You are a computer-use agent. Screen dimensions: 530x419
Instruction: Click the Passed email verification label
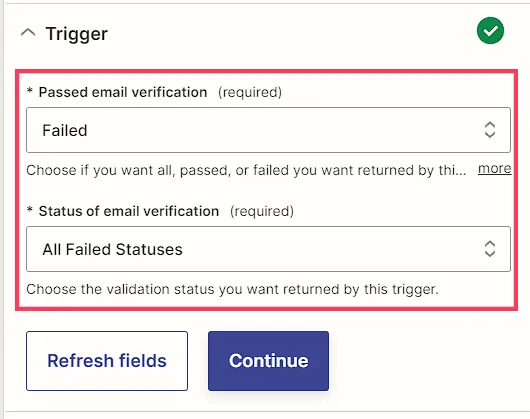click(x=123, y=92)
